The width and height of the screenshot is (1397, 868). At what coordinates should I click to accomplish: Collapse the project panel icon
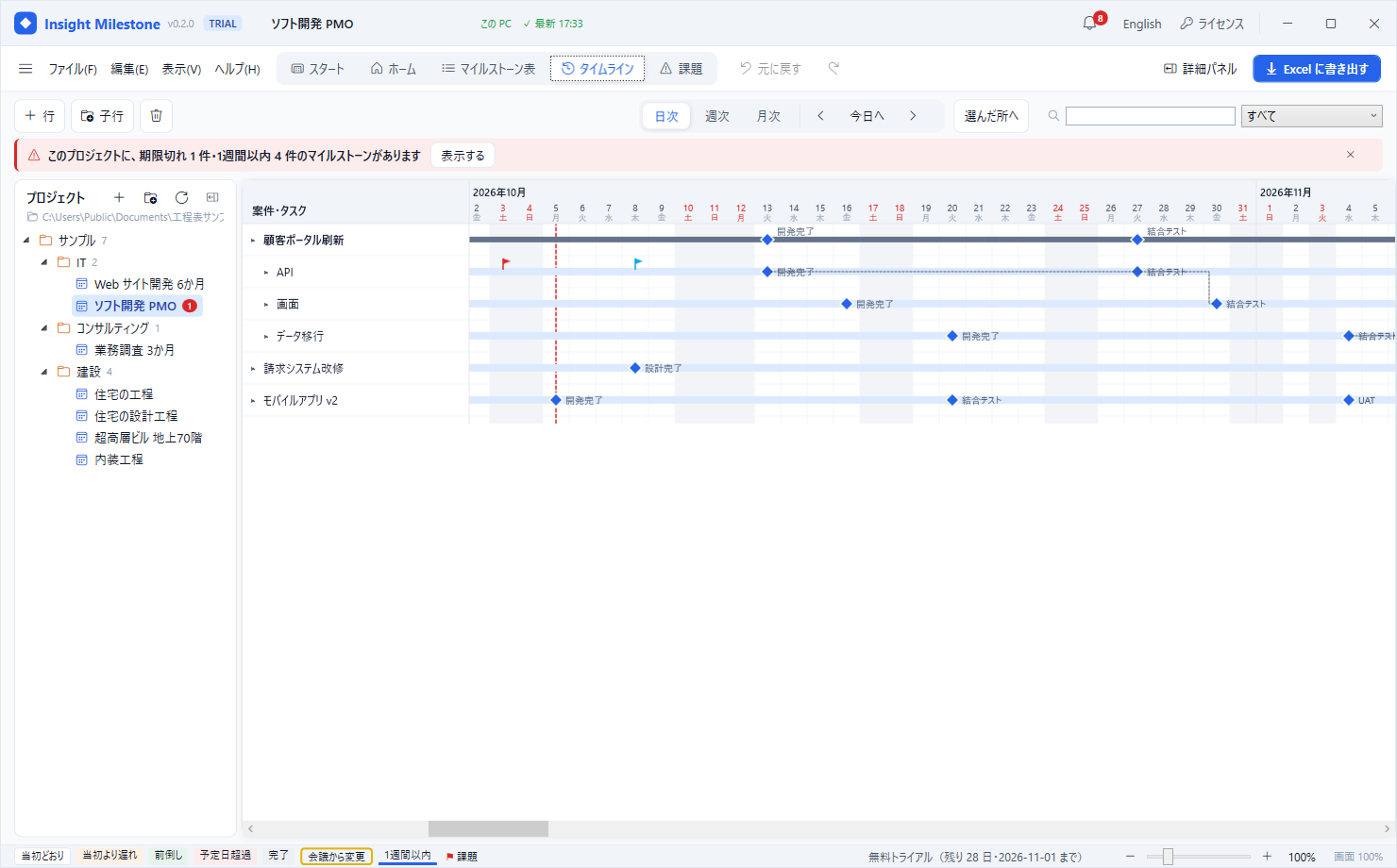[x=212, y=197]
